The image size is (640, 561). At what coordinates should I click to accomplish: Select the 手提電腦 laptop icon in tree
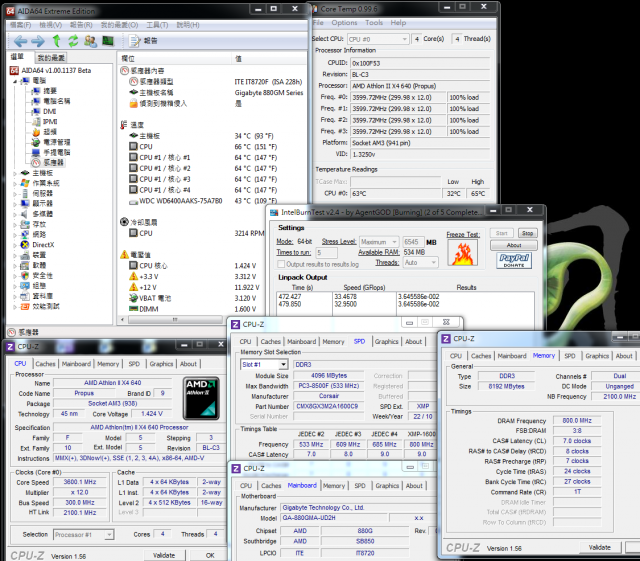(36, 152)
